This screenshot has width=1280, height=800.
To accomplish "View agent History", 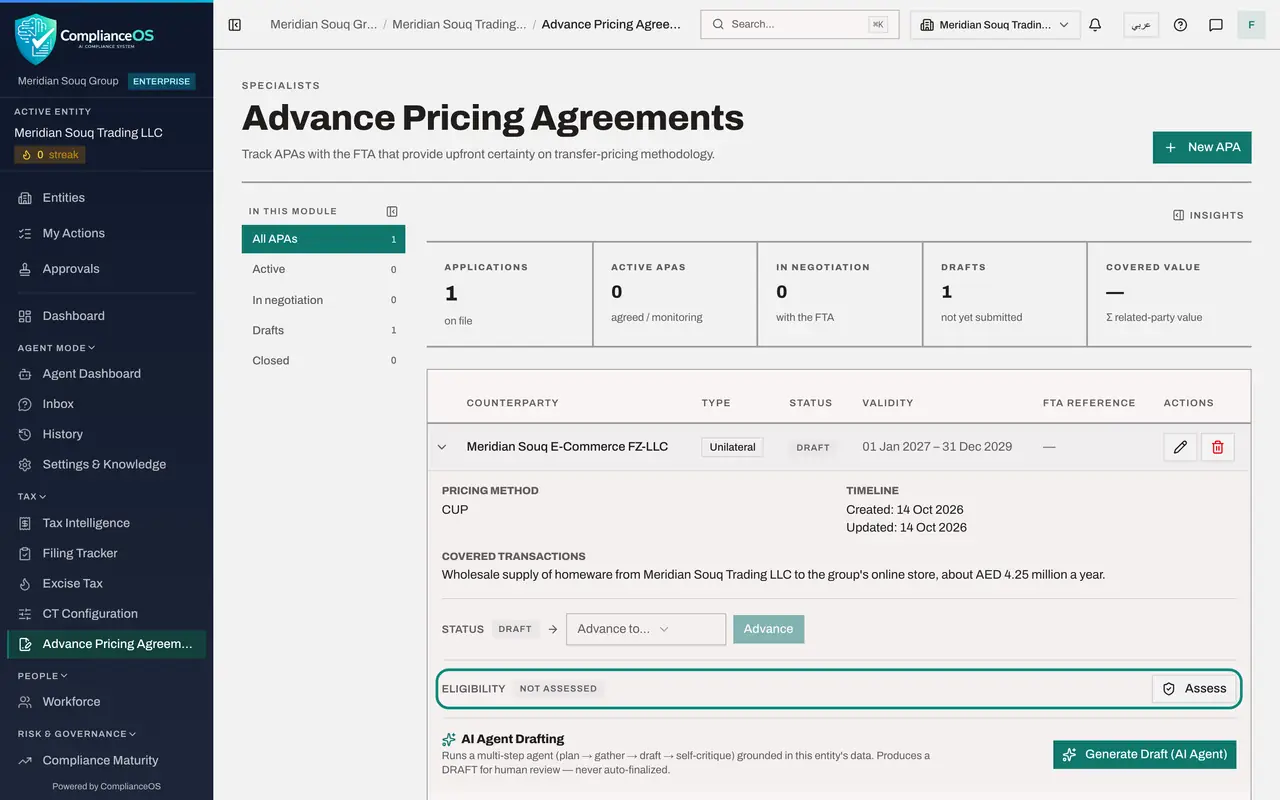I will coord(106,434).
